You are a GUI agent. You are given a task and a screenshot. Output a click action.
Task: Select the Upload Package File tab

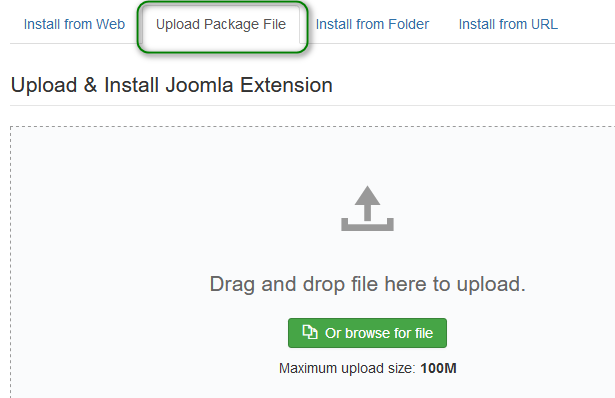click(221, 24)
